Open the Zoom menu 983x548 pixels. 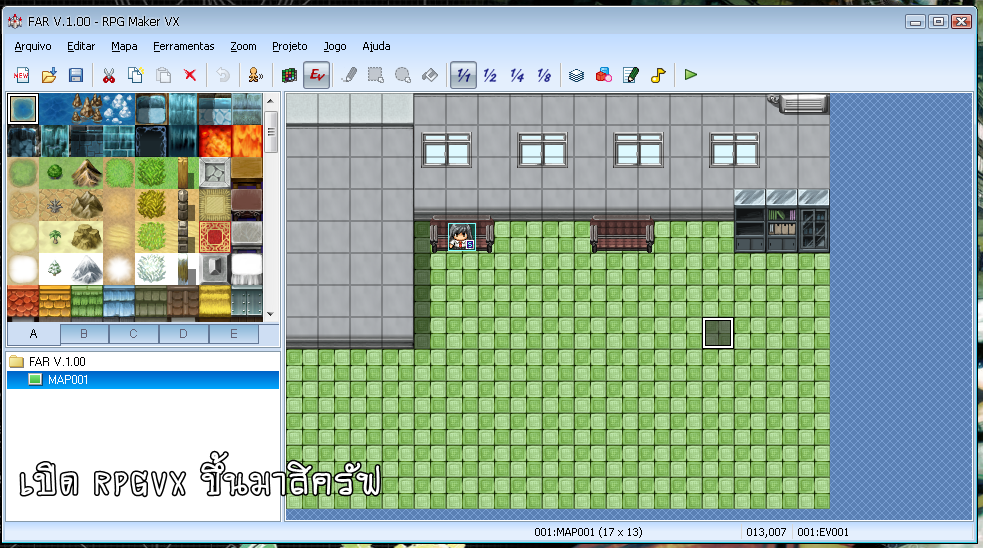[x=243, y=46]
